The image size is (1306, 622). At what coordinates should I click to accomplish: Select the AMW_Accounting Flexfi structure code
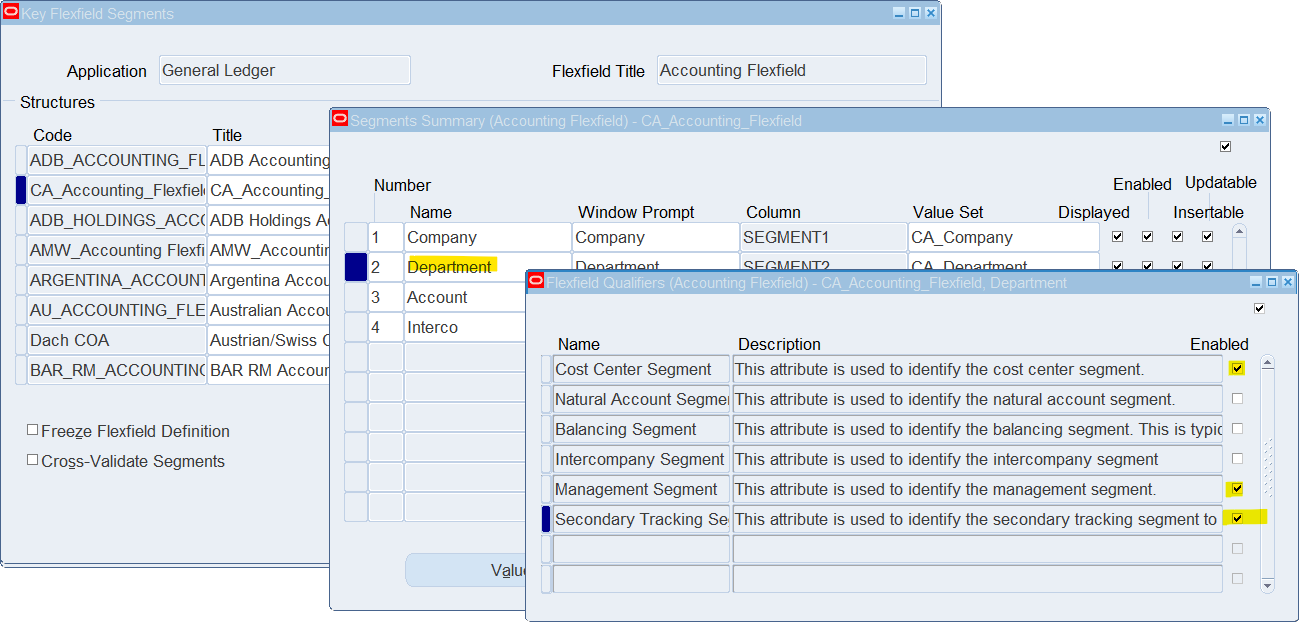click(x=117, y=250)
